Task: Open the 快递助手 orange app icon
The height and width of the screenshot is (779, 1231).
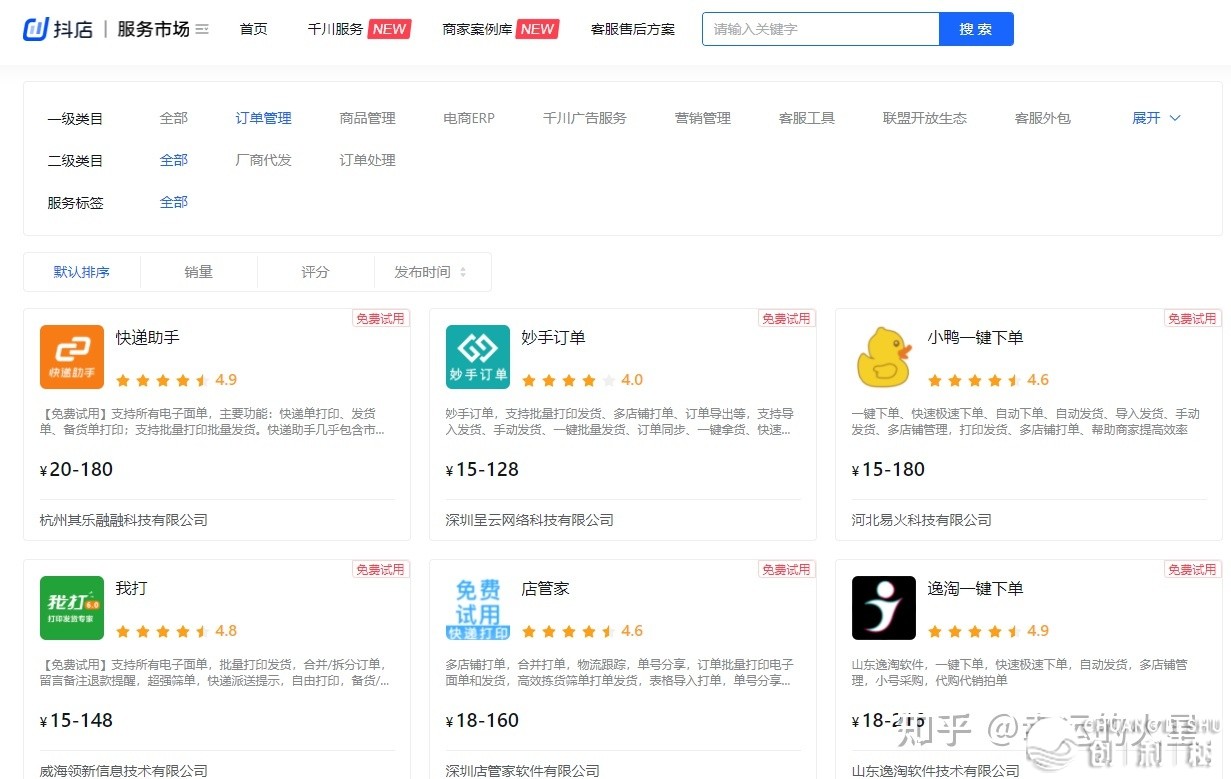Action: coord(72,357)
